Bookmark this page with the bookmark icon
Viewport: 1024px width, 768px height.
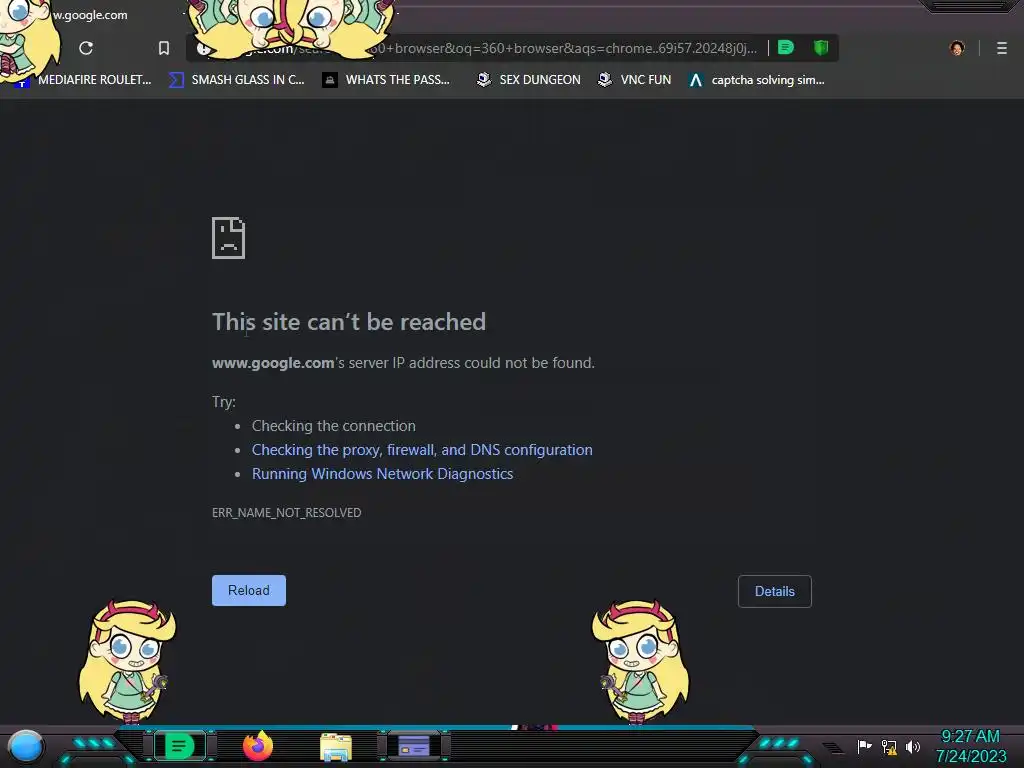tap(164, 48)
